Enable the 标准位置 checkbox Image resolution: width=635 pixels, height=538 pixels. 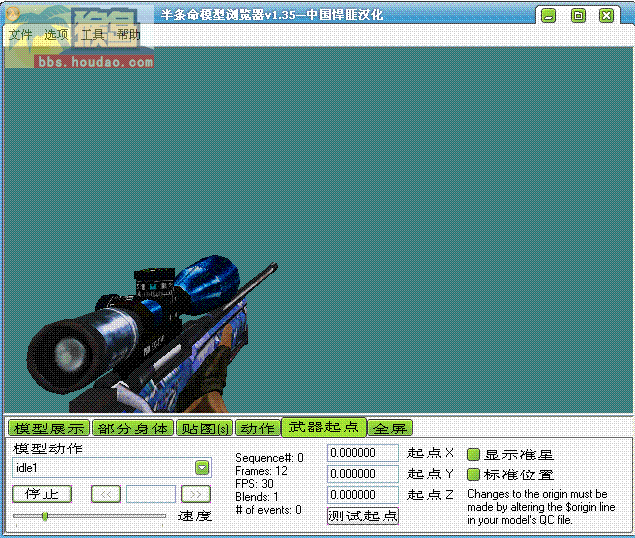coord(473,474)
